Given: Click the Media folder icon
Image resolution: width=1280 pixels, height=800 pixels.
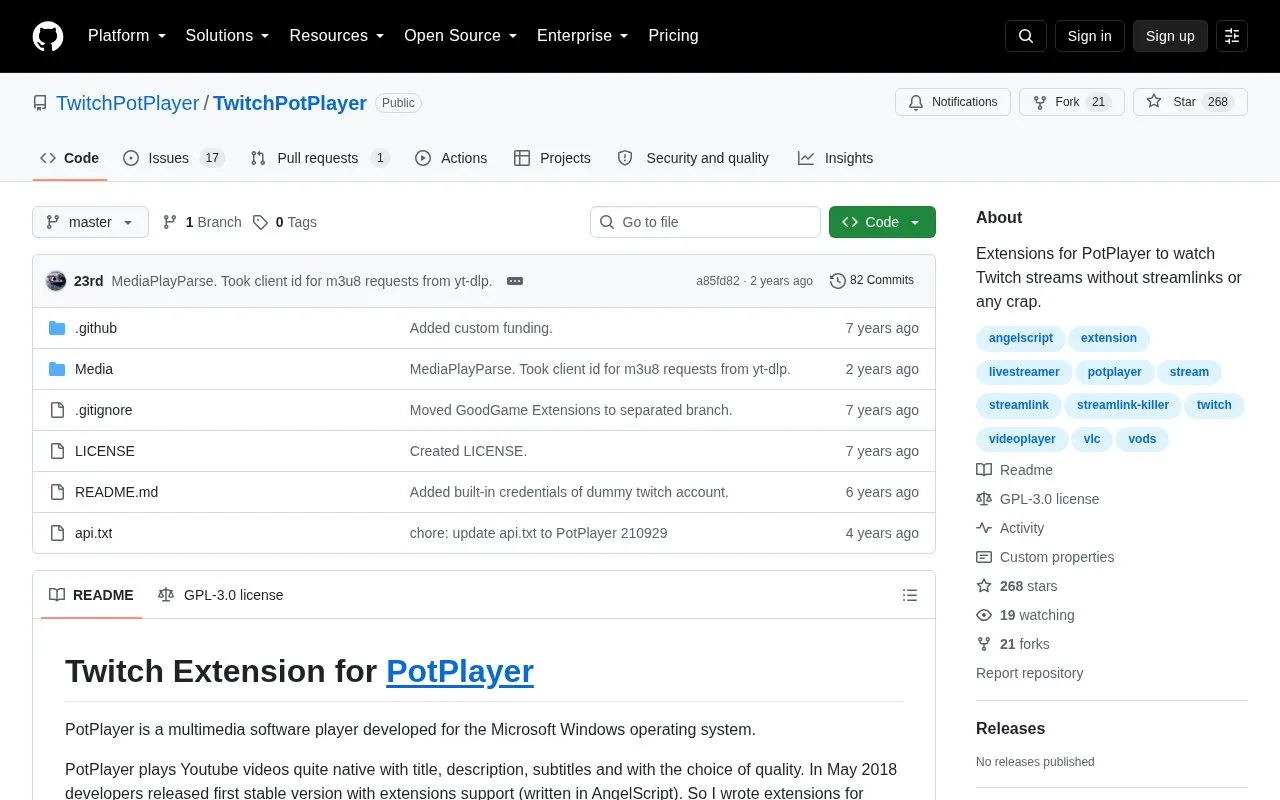Looking at the screenshot, I should coord(57,369).
